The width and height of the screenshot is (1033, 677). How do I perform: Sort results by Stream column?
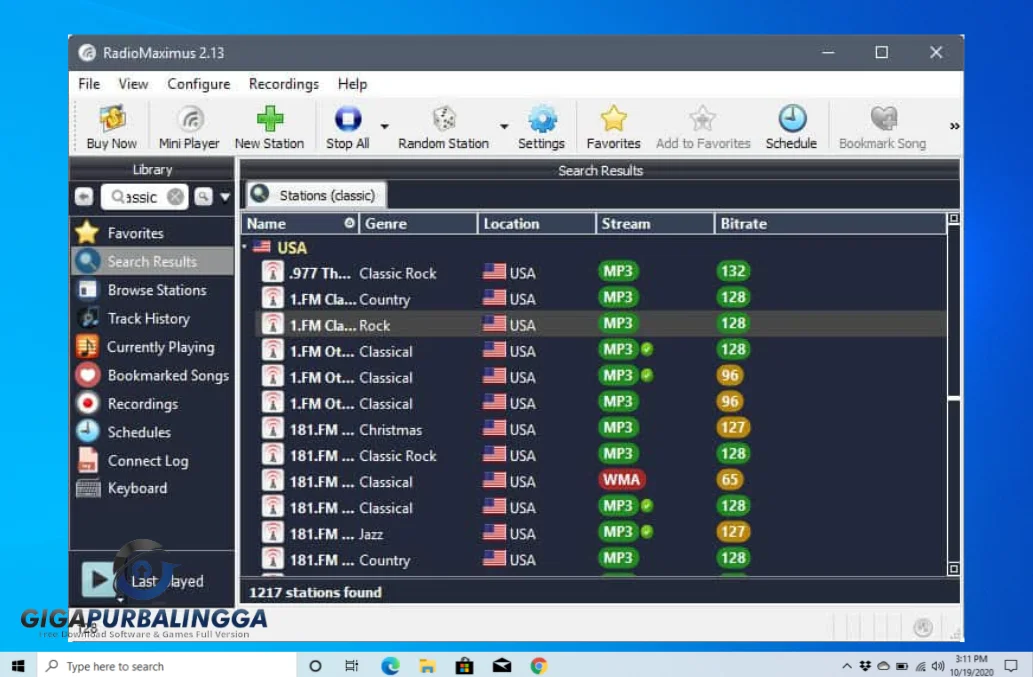(656, 224)
